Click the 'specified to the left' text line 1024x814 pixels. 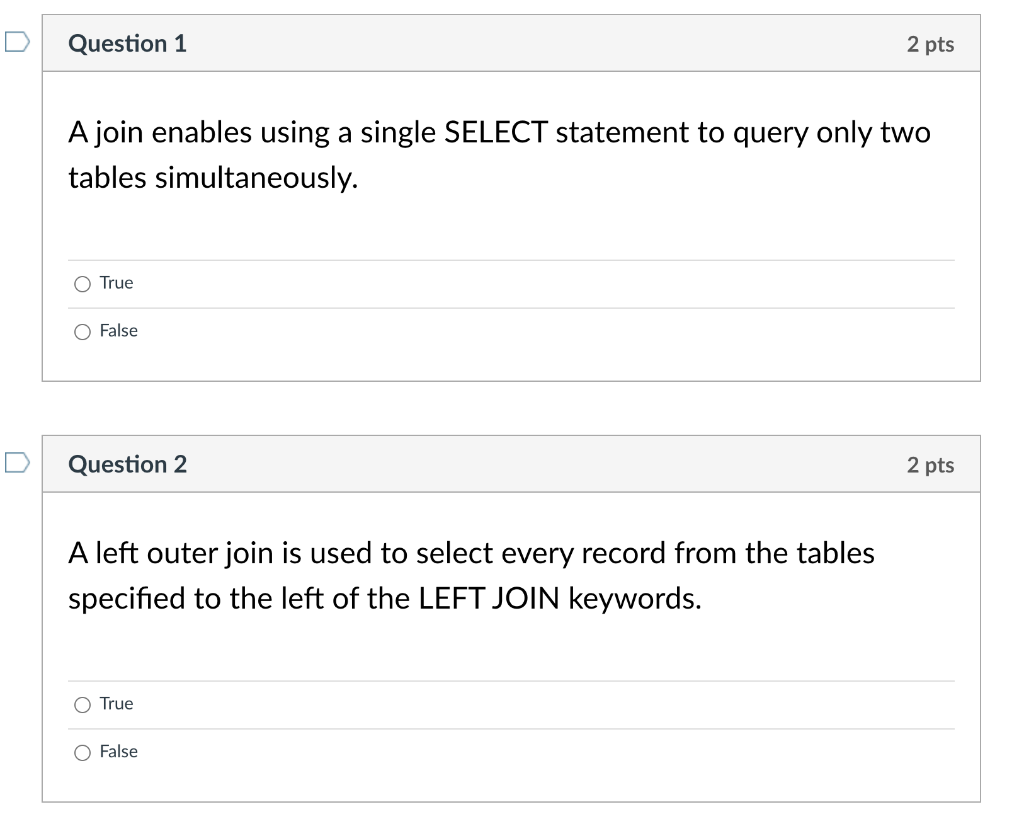click(x=385, y=598)
